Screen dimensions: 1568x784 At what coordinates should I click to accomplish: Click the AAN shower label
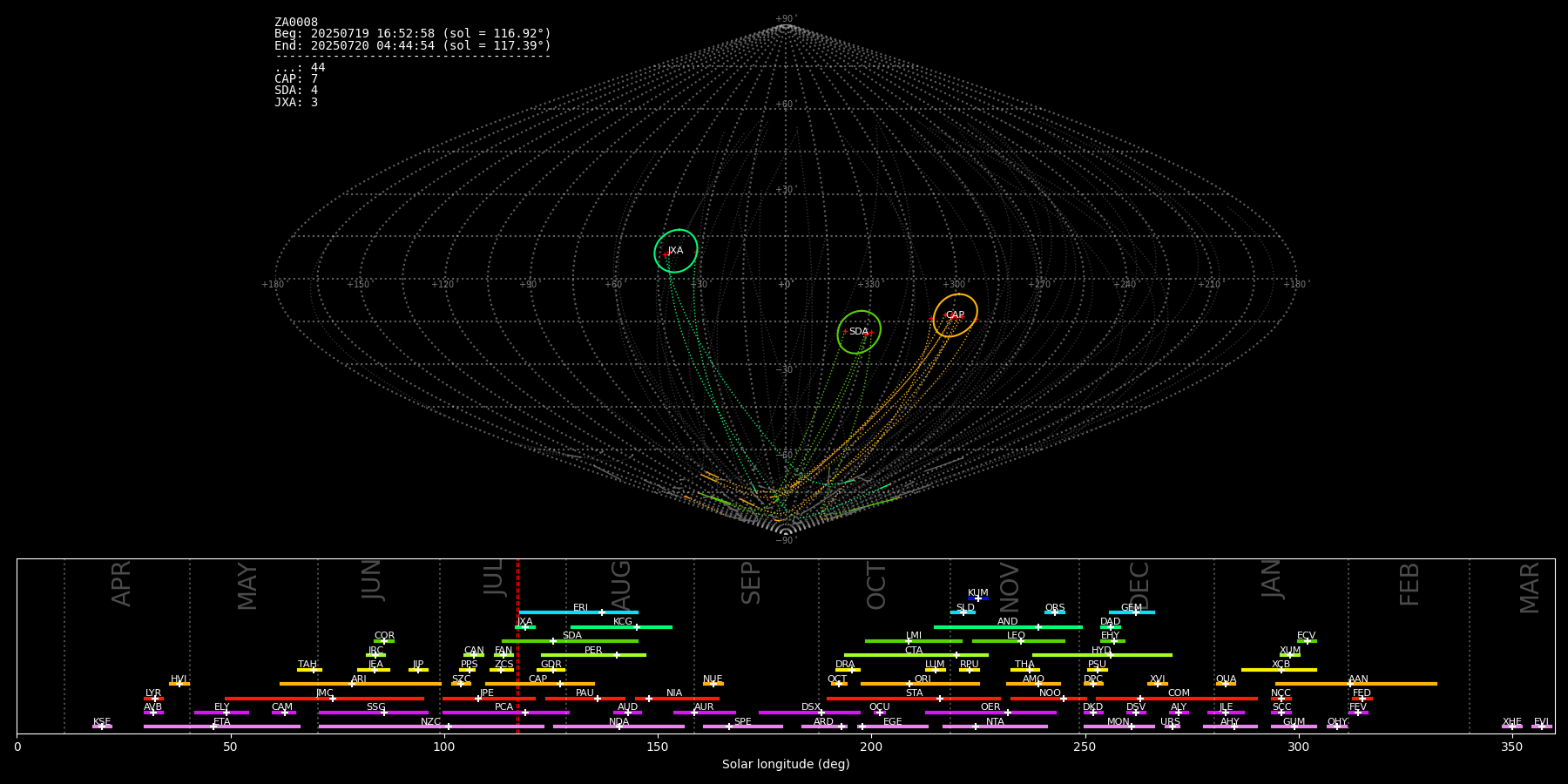point(1358,679)
